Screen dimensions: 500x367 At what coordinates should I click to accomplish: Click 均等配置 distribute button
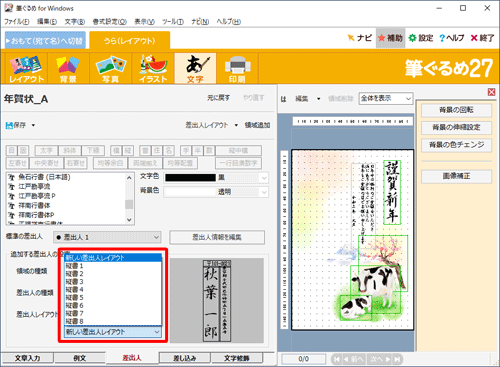(x=180, y=163)
